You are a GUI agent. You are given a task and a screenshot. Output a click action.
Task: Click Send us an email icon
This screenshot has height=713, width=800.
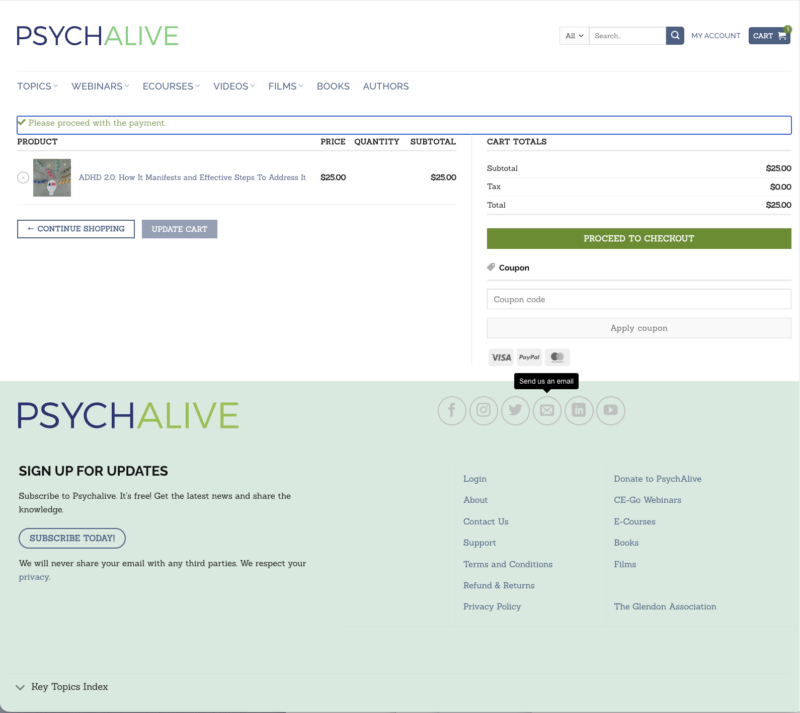(x=547, y=410)
